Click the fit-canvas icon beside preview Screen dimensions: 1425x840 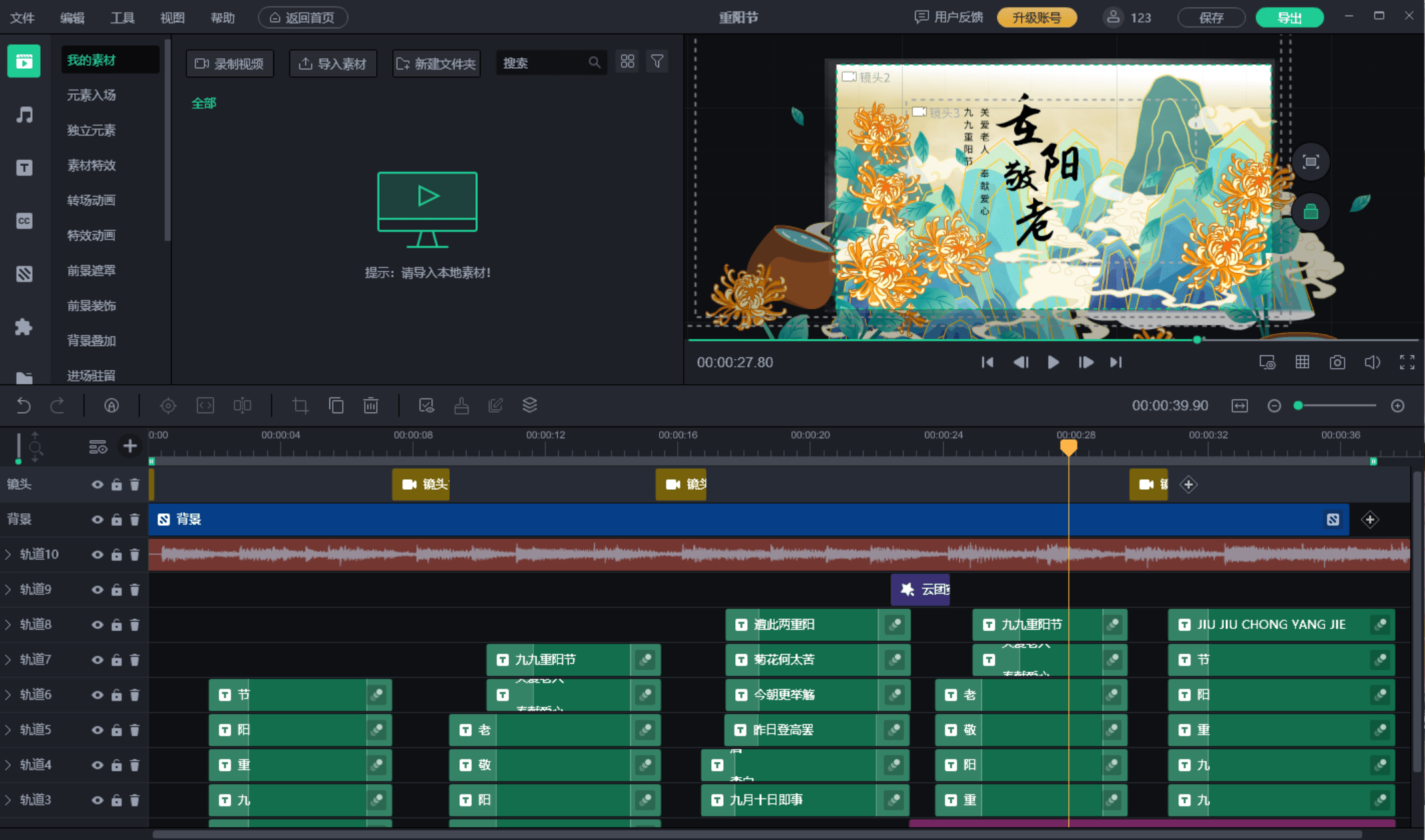pyautogui.click(x=1311, y=162)
